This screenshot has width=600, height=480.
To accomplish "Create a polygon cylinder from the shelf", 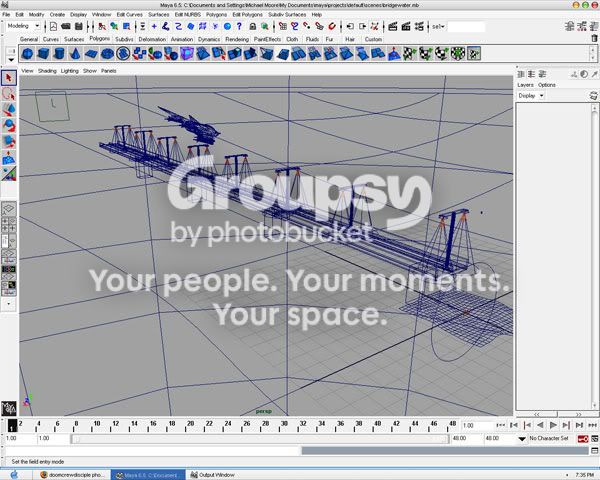I will (x=59, y=54).
